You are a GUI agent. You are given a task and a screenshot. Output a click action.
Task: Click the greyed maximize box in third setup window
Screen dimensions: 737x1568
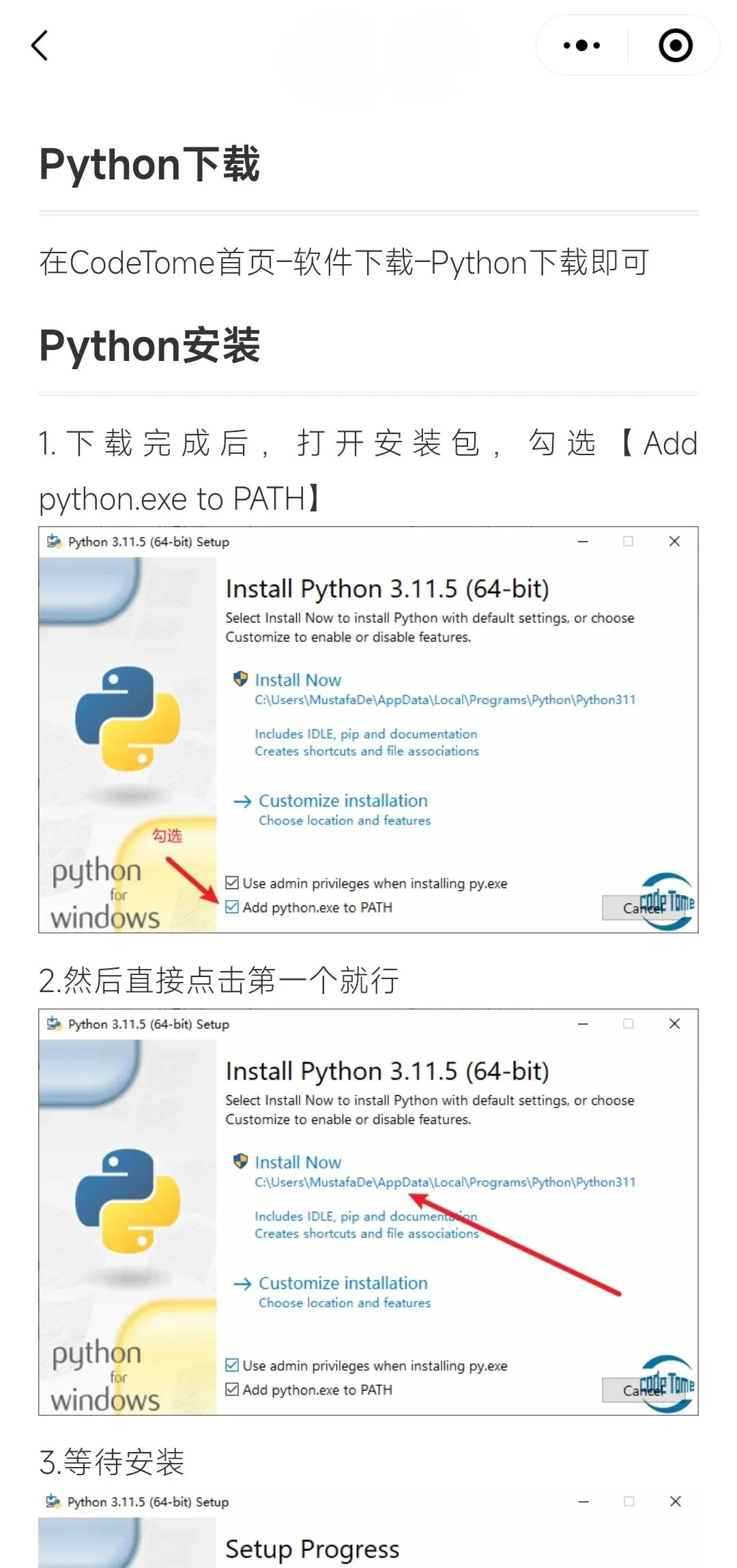[629, 1501]
